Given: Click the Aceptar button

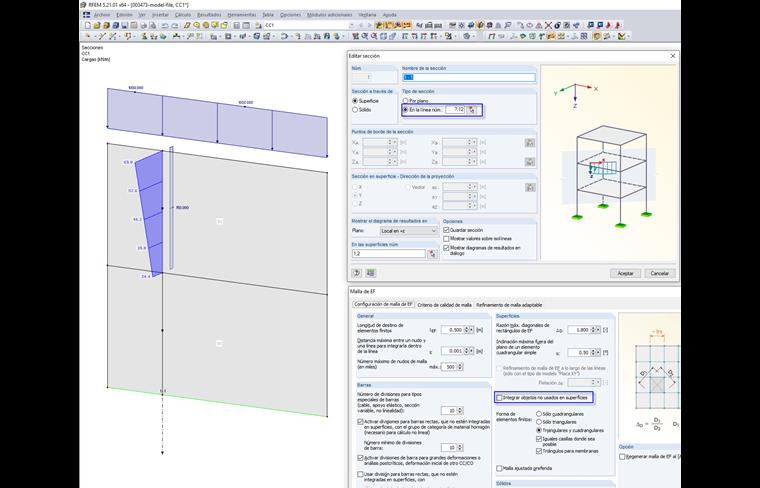Looking at the screenshot, I should (625, 273).
